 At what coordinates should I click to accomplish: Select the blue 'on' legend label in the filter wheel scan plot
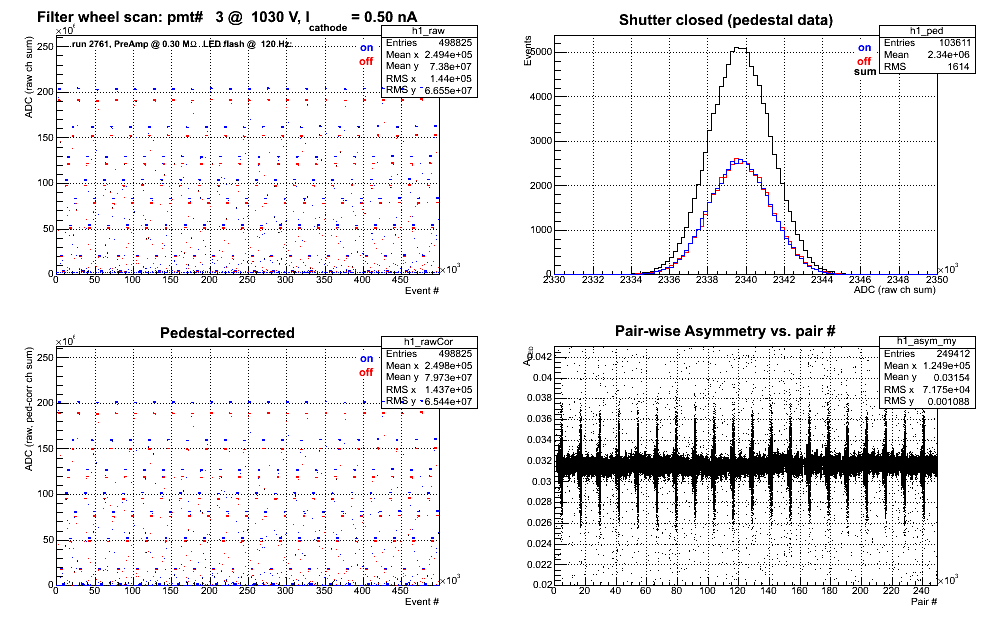click(x=367, y=48)
